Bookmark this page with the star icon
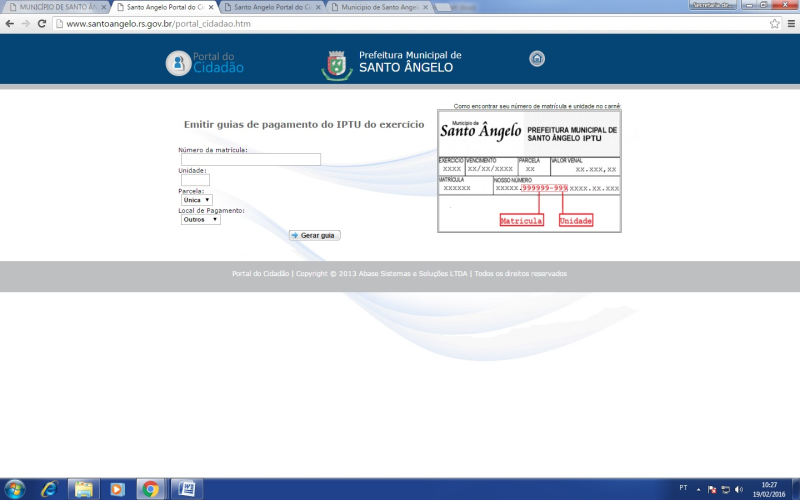800x500 pixels. 774,23
